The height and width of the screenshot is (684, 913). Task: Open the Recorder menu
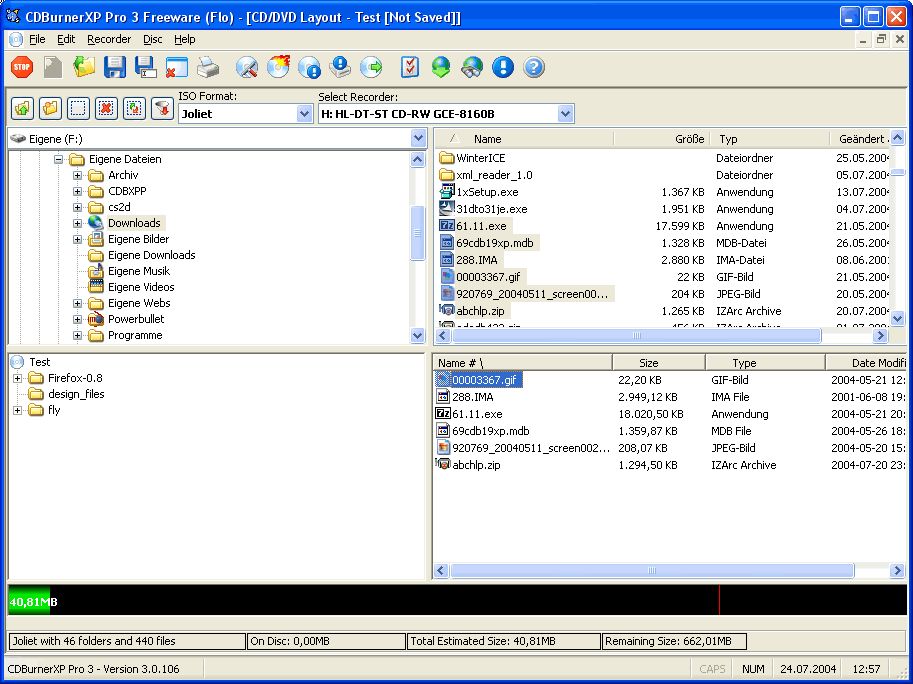click(109, 39)
